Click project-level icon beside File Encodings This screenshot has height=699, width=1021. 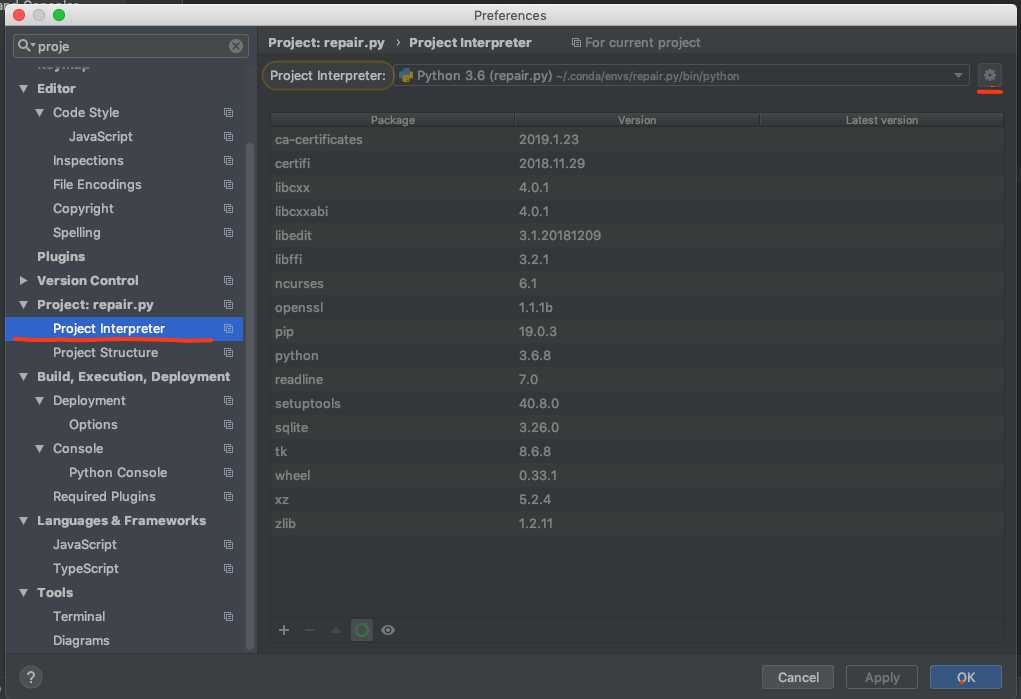(x=229, y=184)
